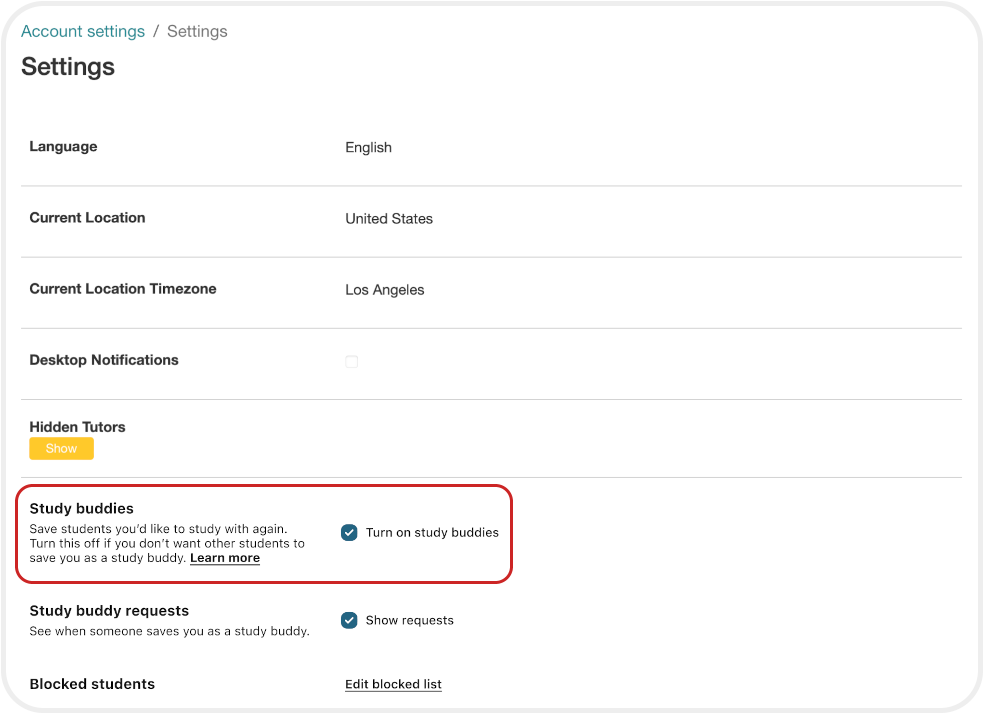Click the 'Turn on study buddies' text label
This screenshot has width=984, height=713.
[x=432, y=533]
